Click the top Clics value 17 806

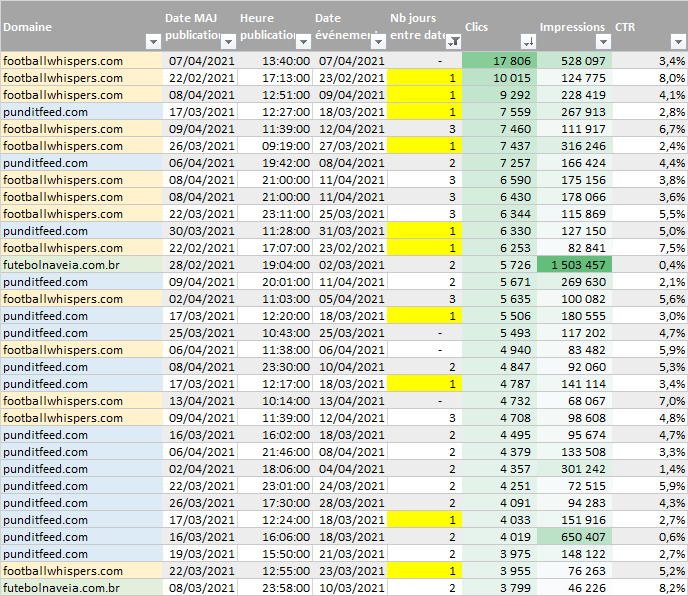(513, 61)
